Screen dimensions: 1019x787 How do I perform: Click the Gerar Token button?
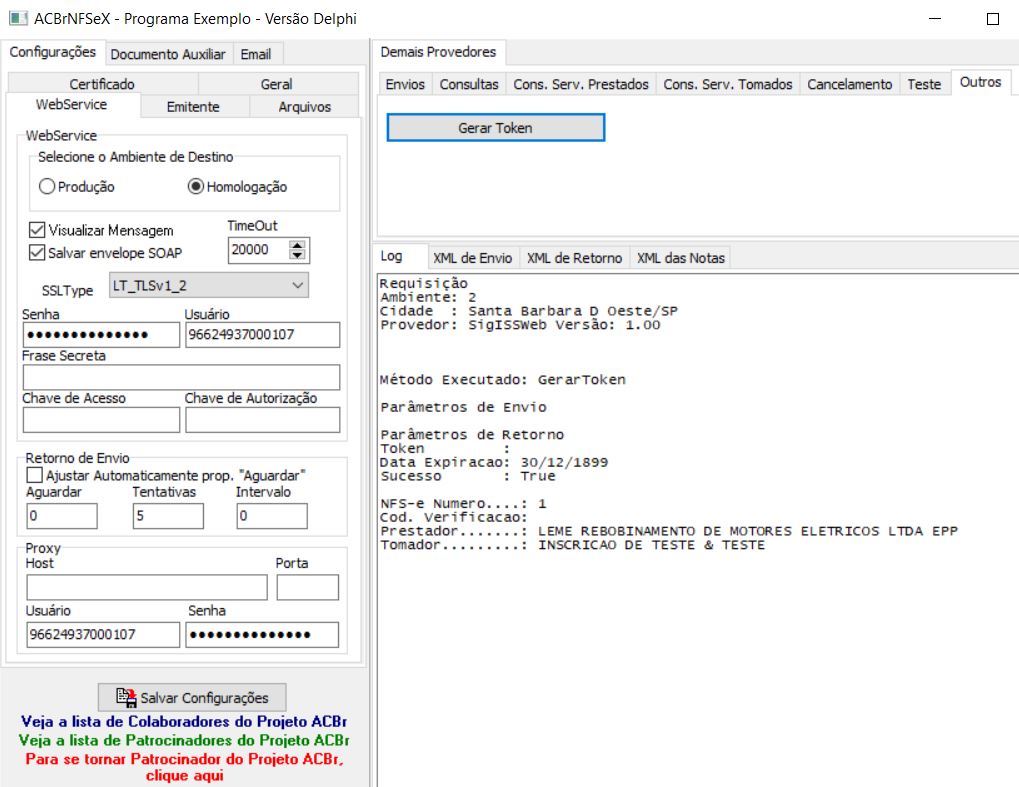point(496,127)
